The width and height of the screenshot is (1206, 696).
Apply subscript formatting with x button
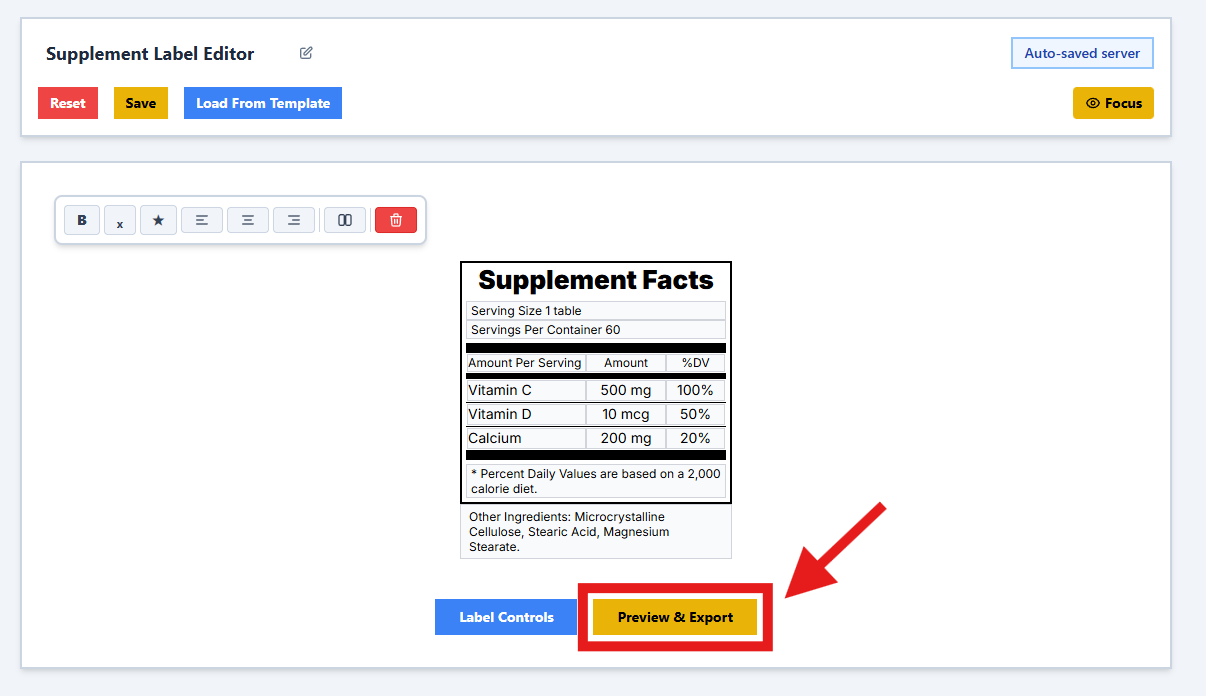[x=120, y=221]
